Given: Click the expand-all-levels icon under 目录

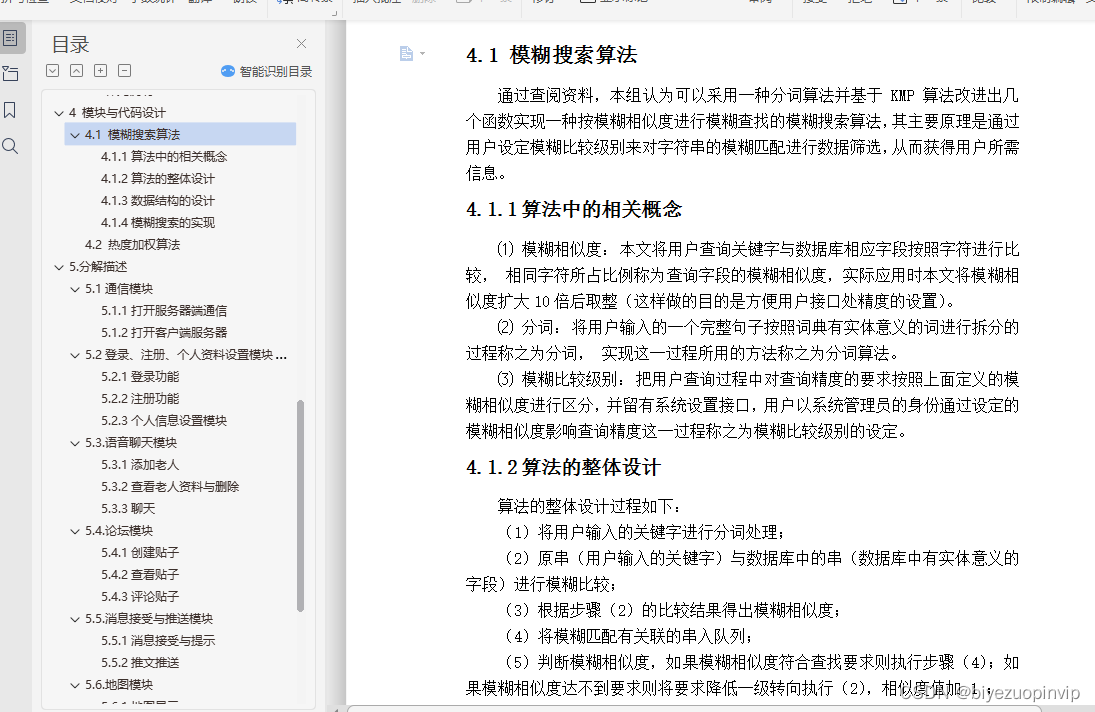Looking at the screenshot, I should (52, 71).
